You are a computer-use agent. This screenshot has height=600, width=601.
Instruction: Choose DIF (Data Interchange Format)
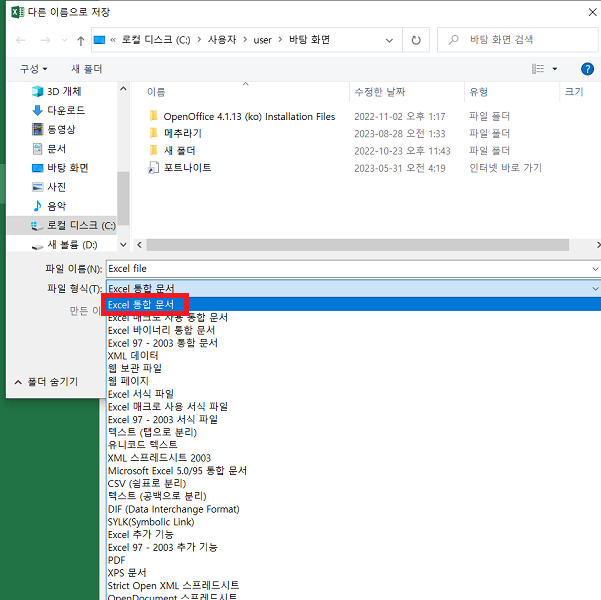(174, 509)
